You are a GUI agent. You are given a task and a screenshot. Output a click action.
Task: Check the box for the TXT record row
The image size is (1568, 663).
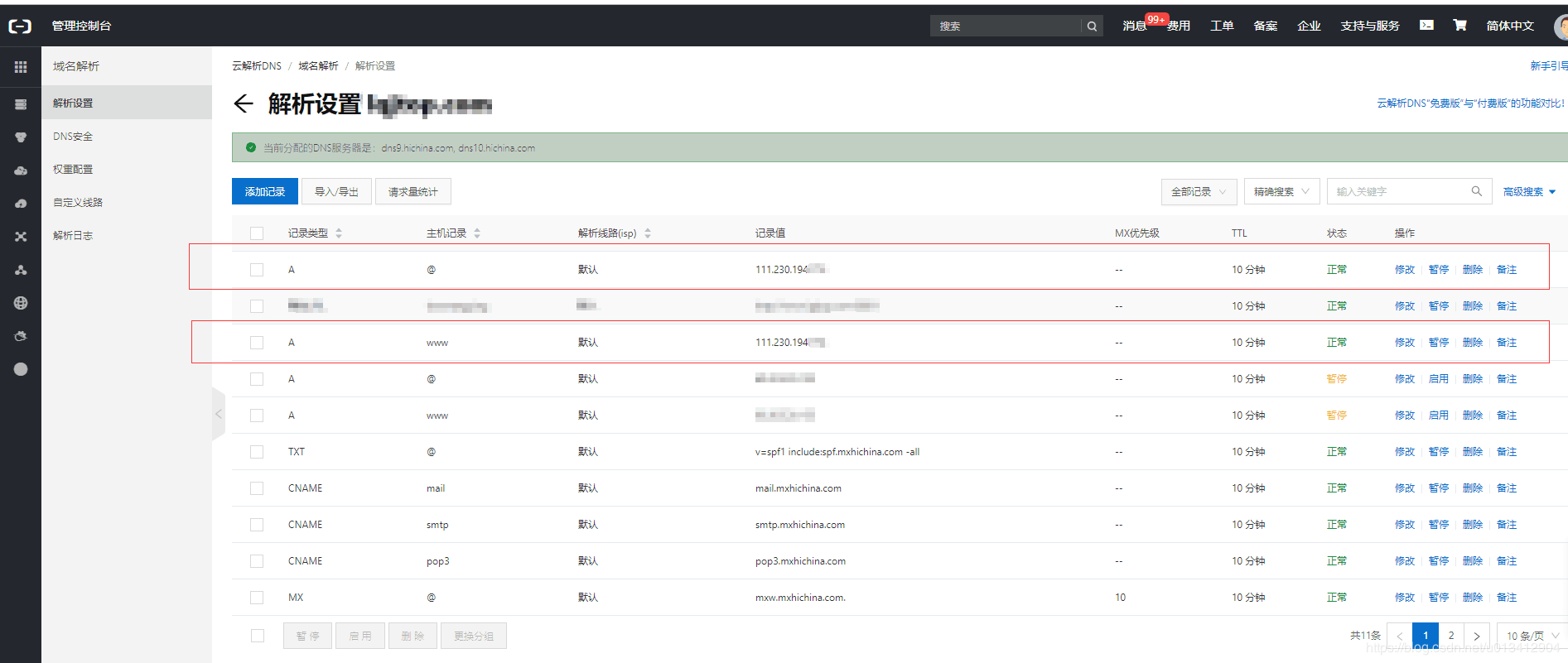point(257,452)
